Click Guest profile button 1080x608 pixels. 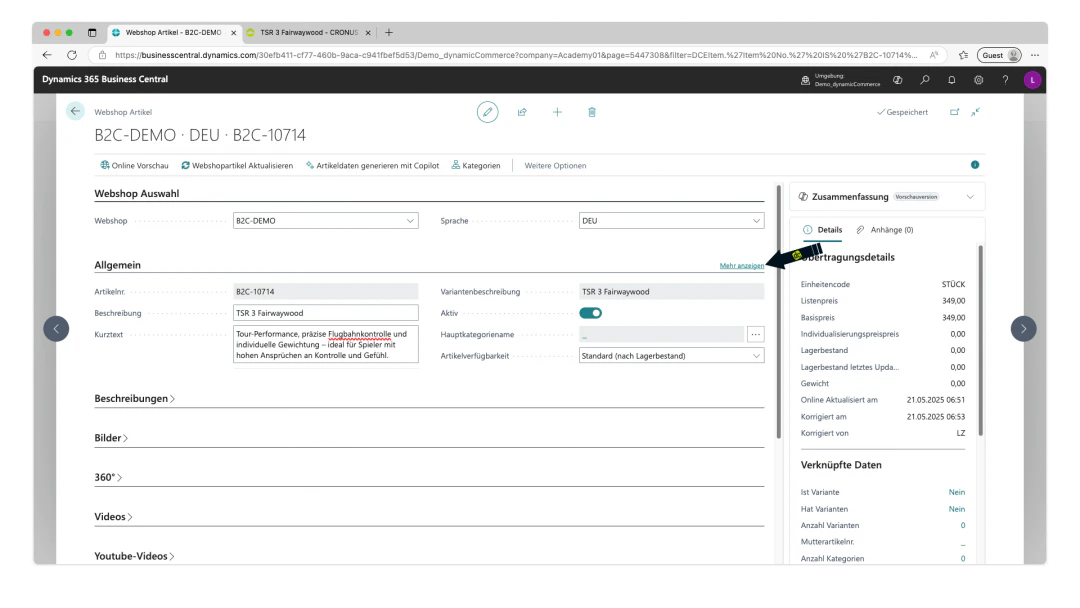[x=999, y=55]
